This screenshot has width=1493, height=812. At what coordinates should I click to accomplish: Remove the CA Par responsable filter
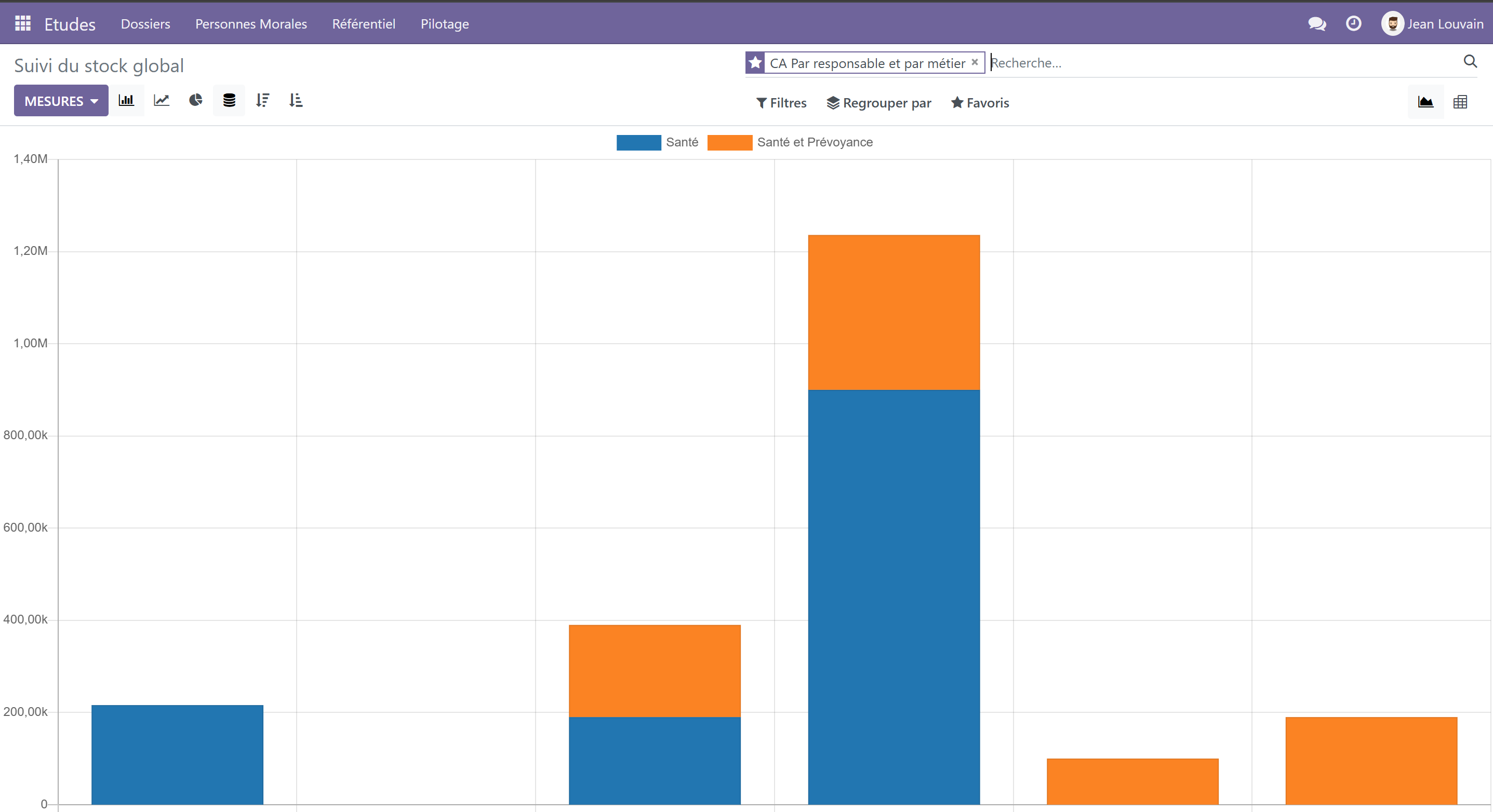pyautogui.click(x=975, y=62)
